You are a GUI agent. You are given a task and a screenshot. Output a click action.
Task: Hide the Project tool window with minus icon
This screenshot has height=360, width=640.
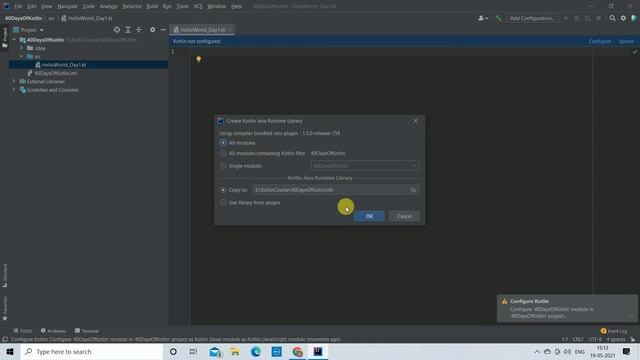163,30
